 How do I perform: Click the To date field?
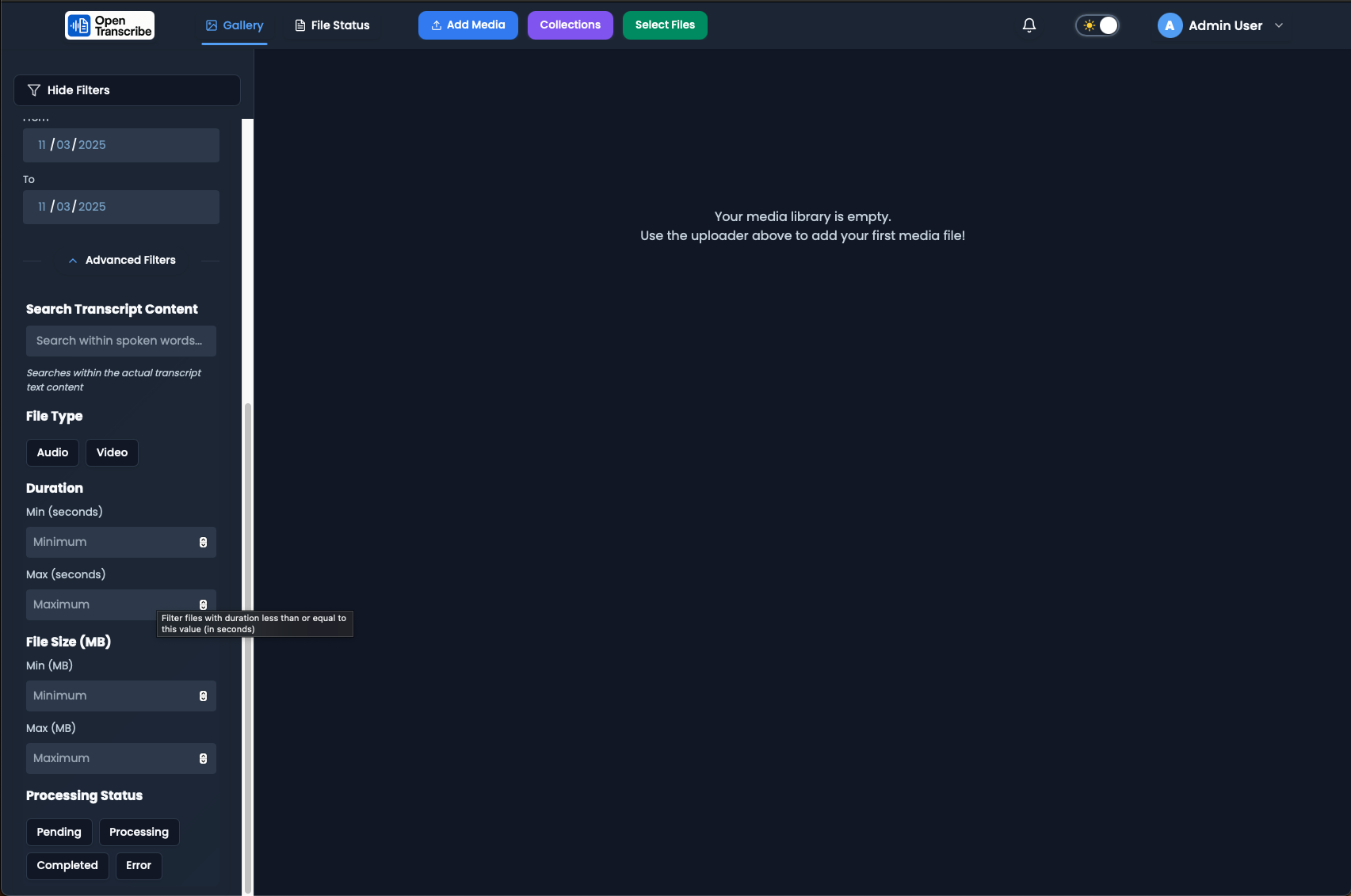pyautogui.click(x=121, y=207)
